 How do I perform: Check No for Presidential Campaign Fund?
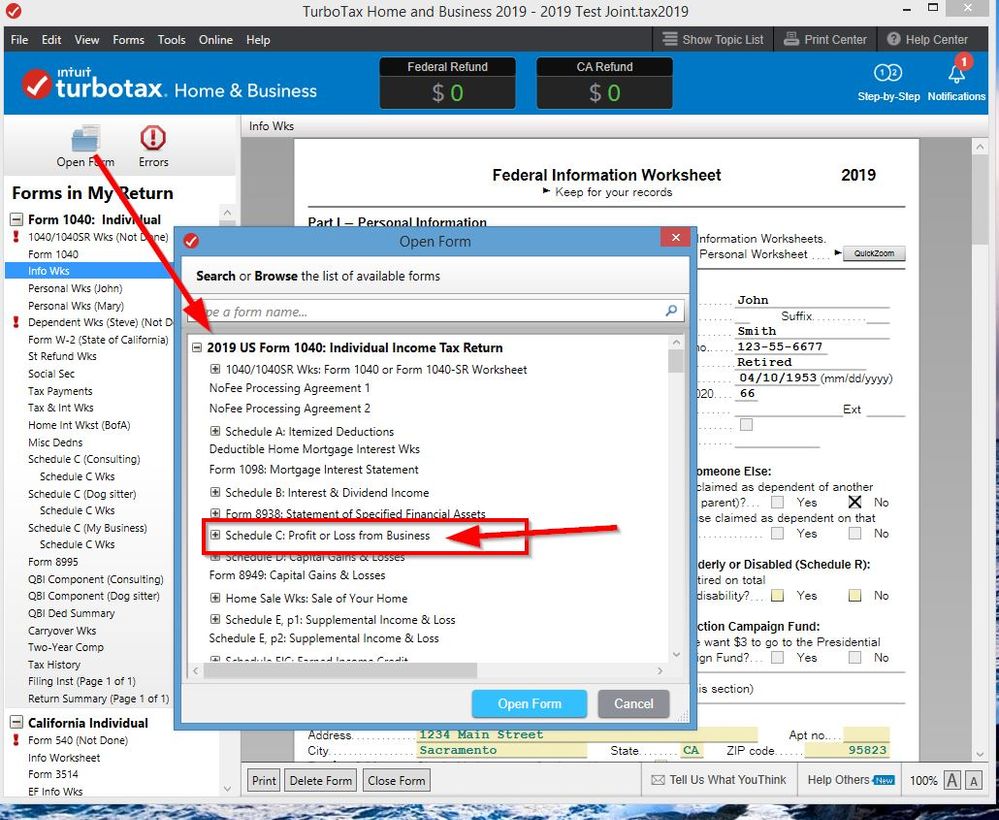[854, 658]
